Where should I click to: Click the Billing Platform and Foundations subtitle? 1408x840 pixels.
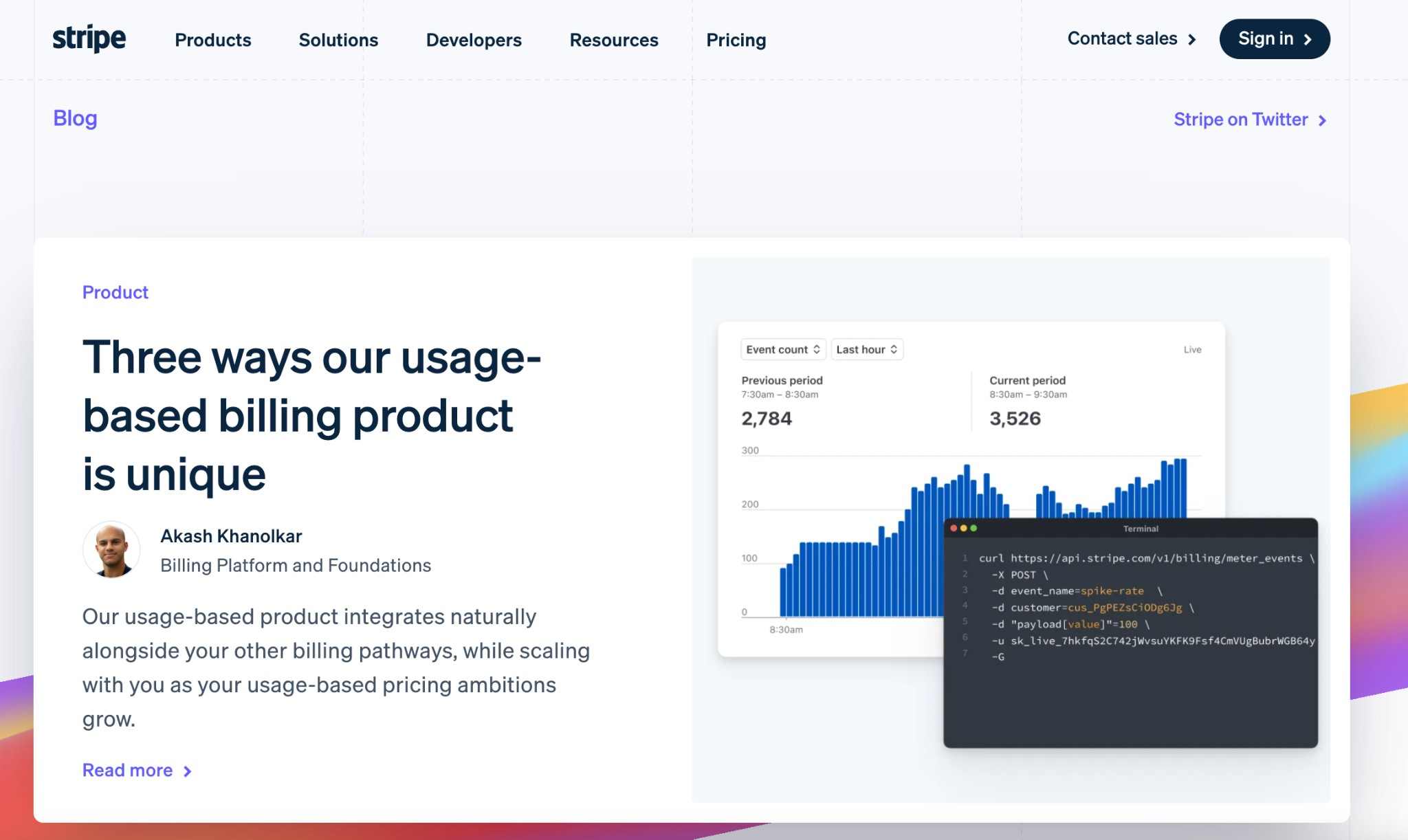coord(296,565)
